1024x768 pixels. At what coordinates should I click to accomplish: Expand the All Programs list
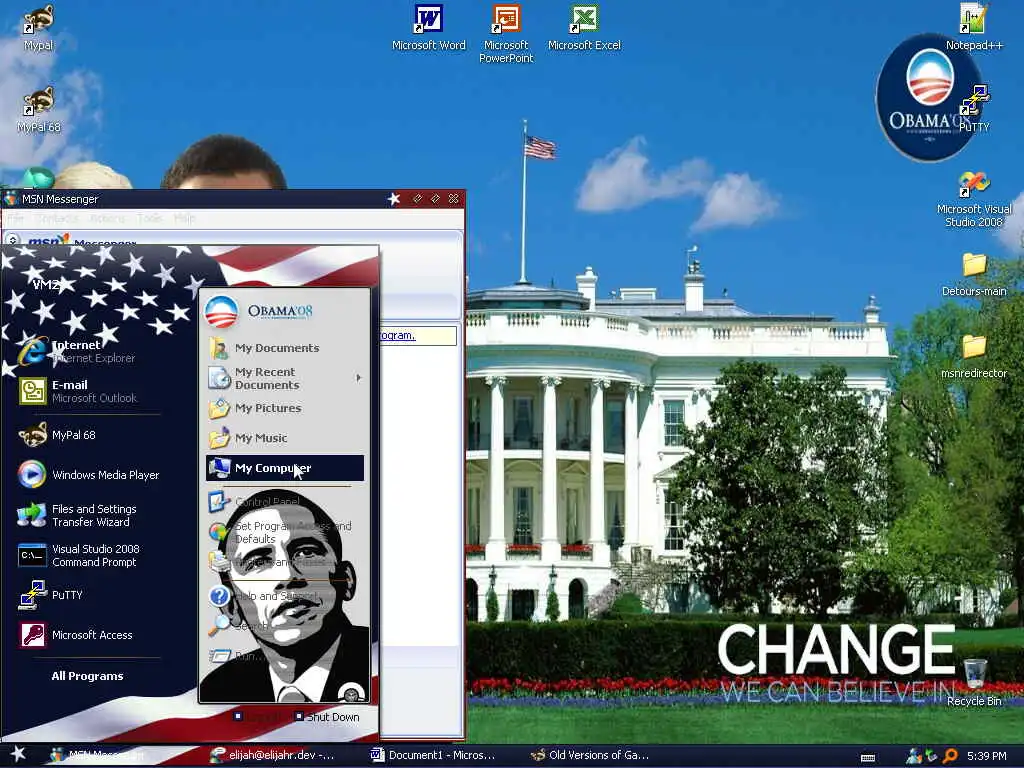coord(87,676)
